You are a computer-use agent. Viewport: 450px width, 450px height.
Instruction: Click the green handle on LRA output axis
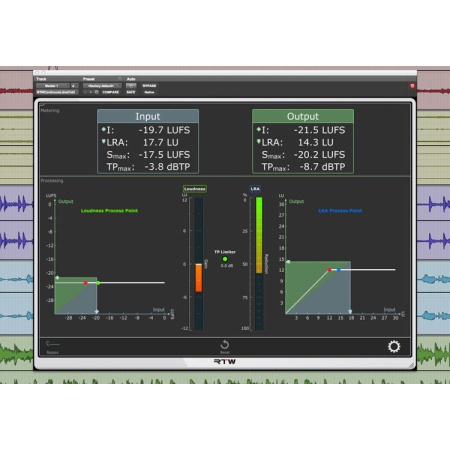[288, 262]
